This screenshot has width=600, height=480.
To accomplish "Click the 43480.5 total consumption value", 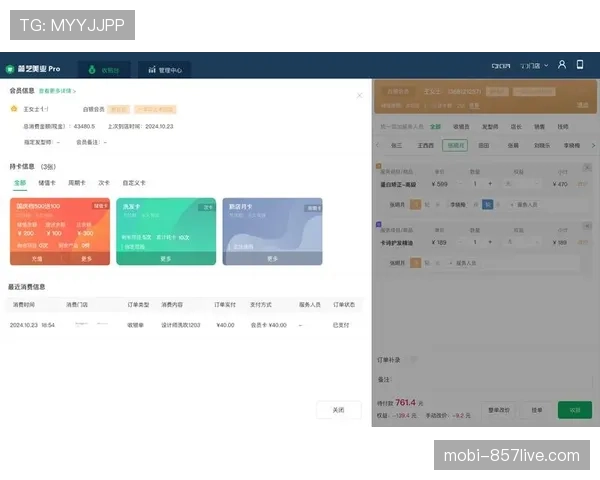I will (84, 126).
